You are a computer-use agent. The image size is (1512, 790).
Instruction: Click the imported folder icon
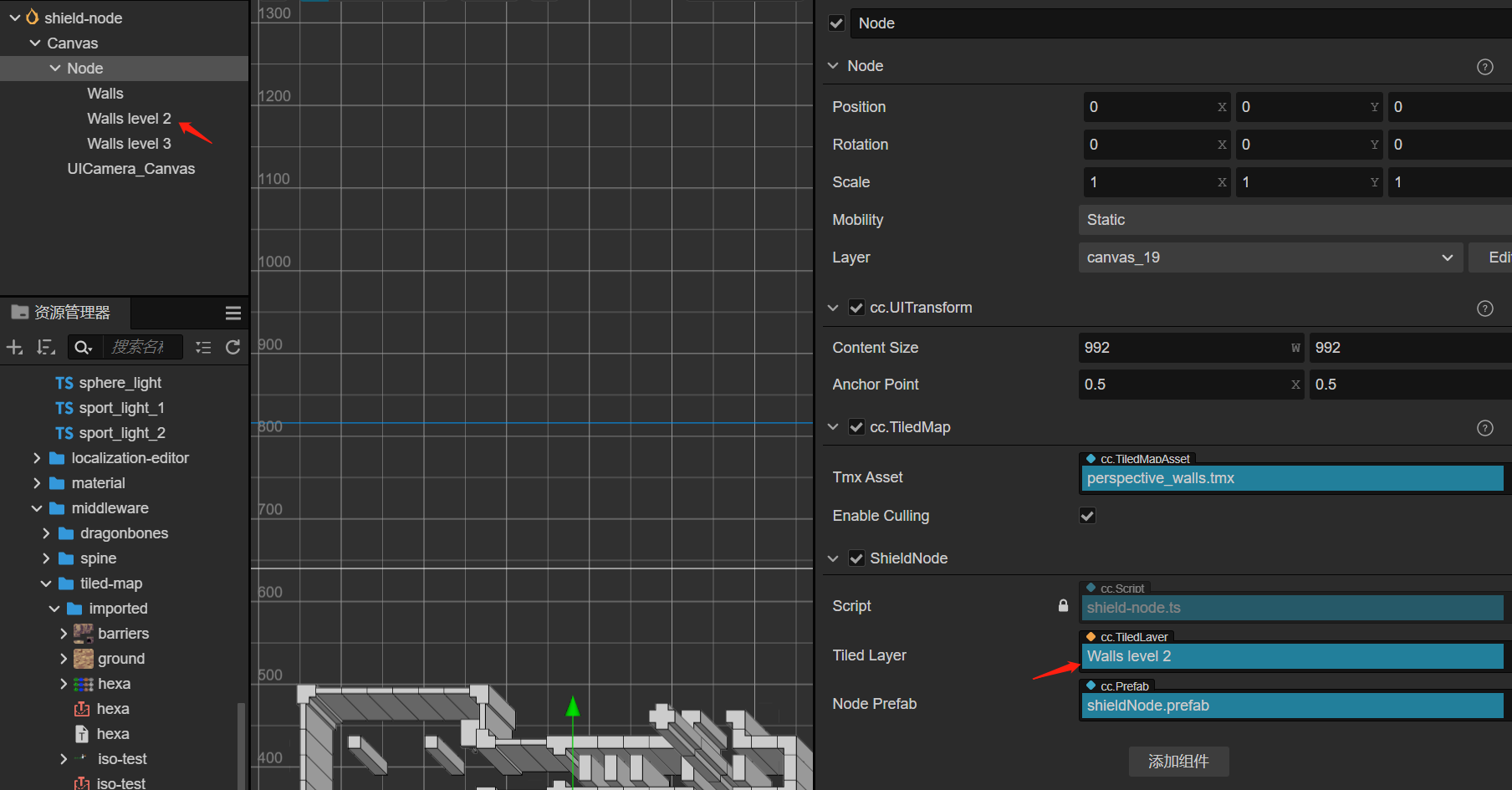(x=74, y=609)
